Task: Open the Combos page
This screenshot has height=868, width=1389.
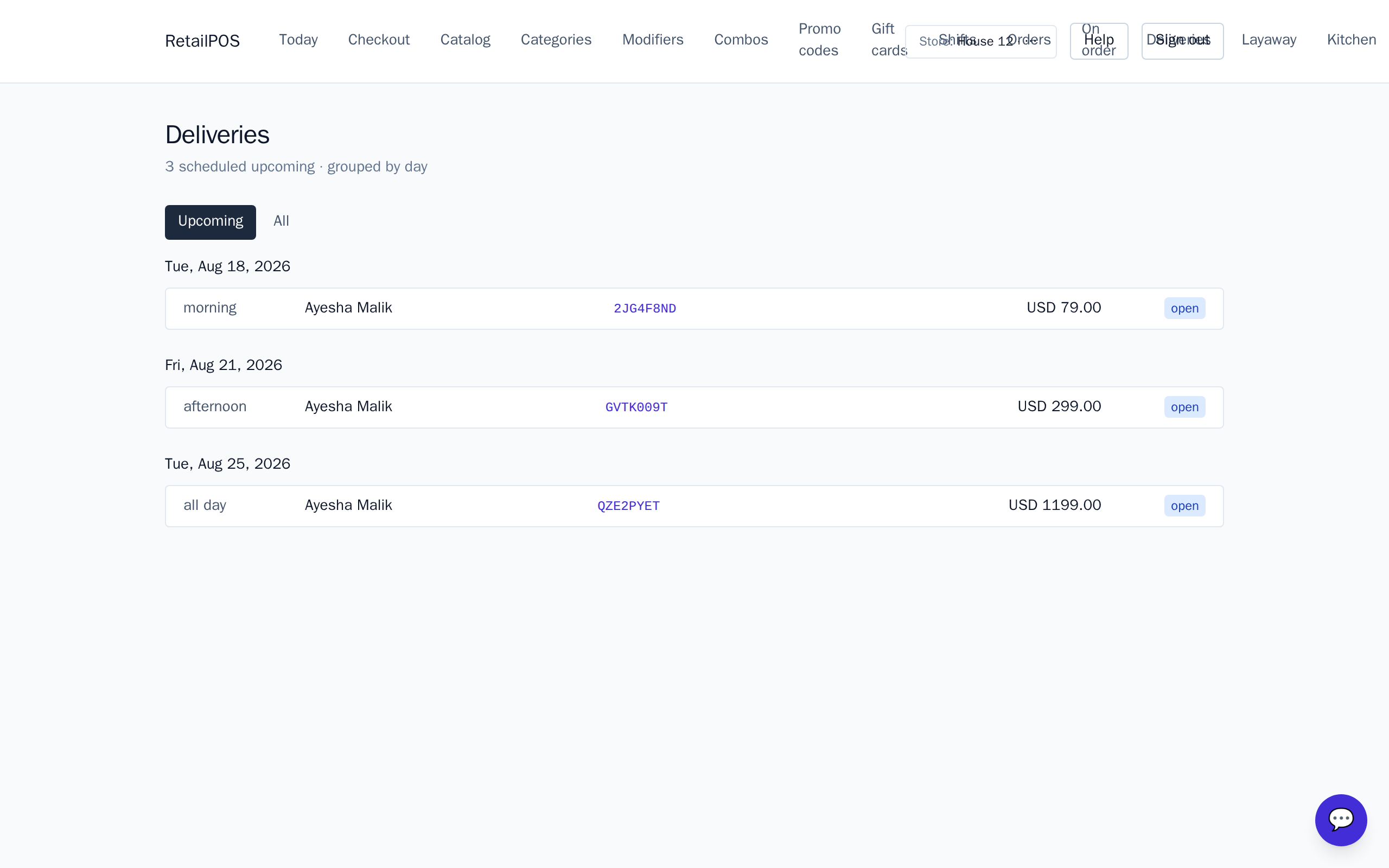Action: [x=741, y=40]
